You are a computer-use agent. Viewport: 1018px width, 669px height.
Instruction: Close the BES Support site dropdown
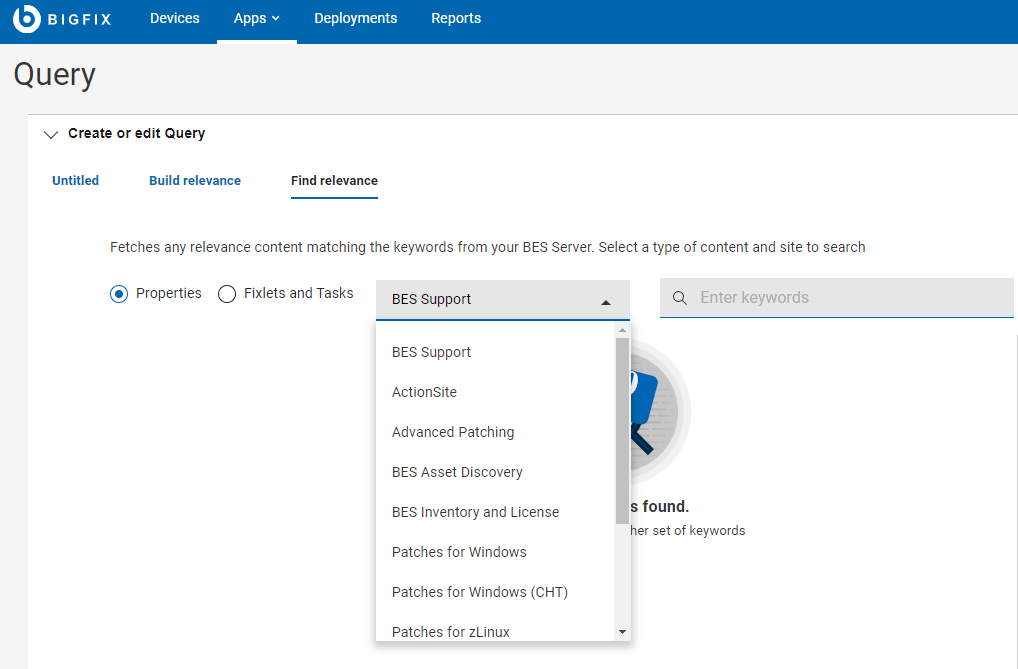point(605,300)
